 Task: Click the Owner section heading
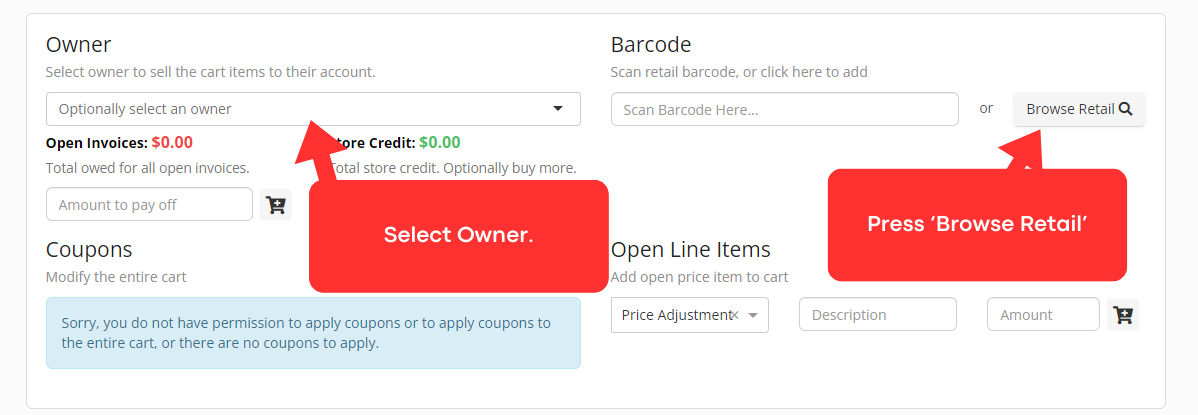79,45
